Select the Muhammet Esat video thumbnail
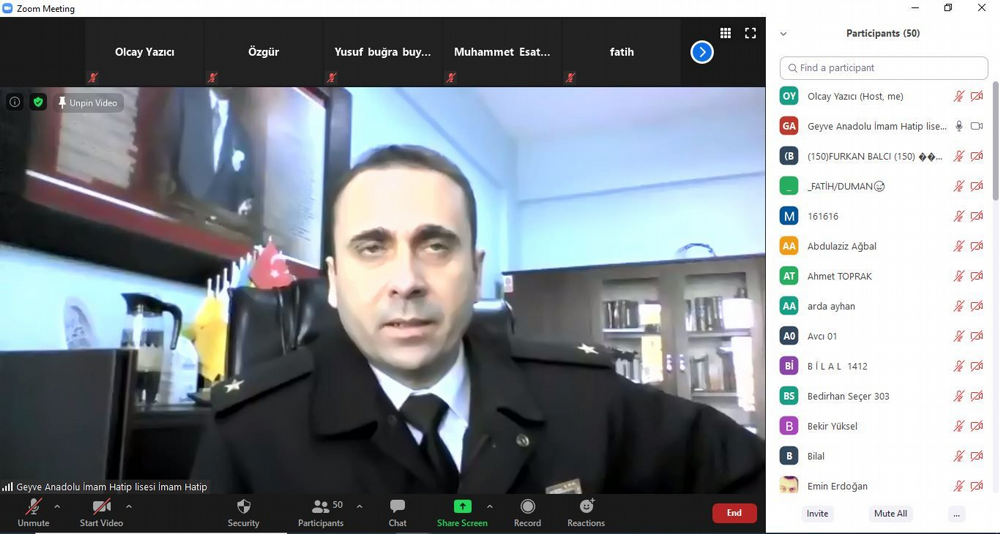 (502, 52)
